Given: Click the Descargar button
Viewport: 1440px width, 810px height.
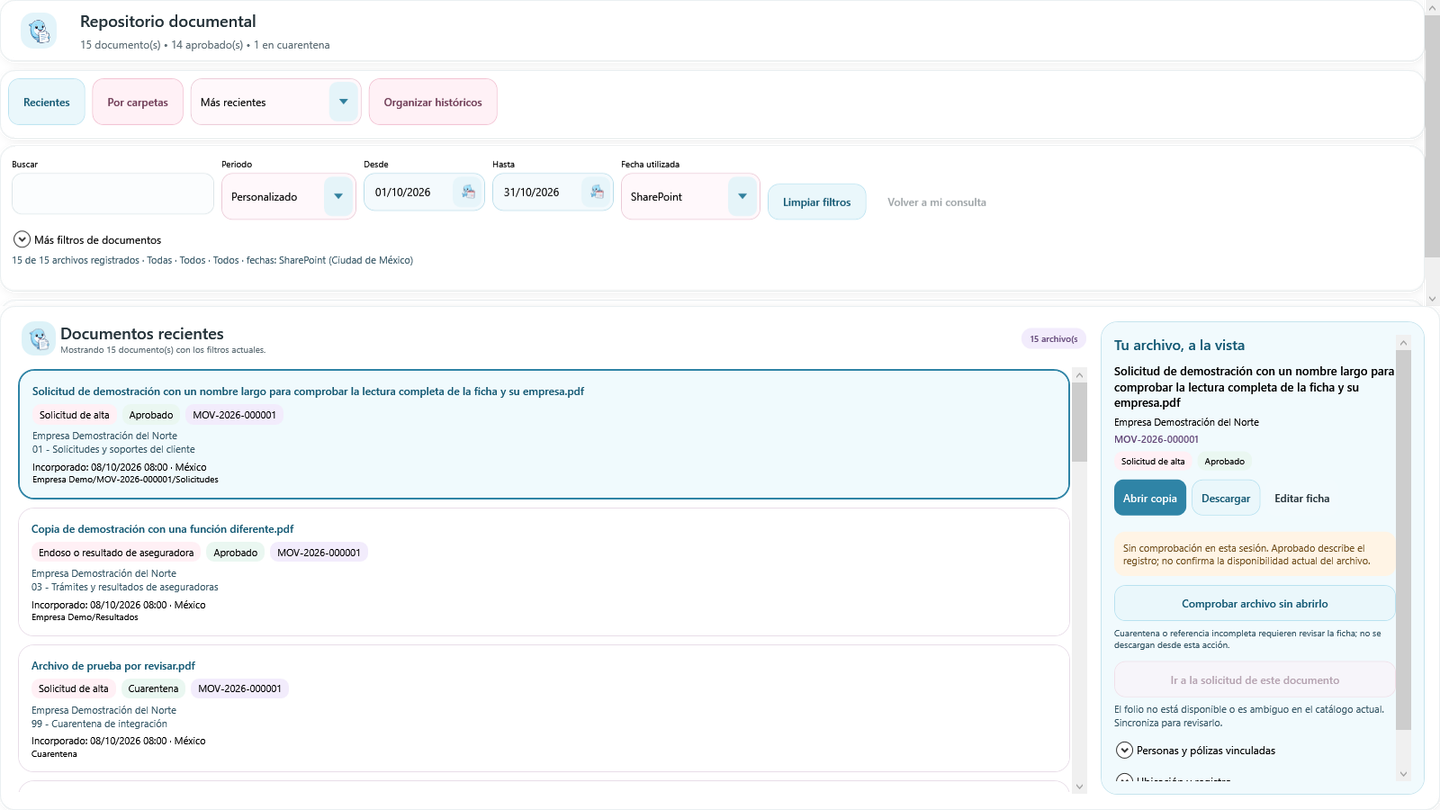Looking at the screenshot, I should (x=1226, y=498).
